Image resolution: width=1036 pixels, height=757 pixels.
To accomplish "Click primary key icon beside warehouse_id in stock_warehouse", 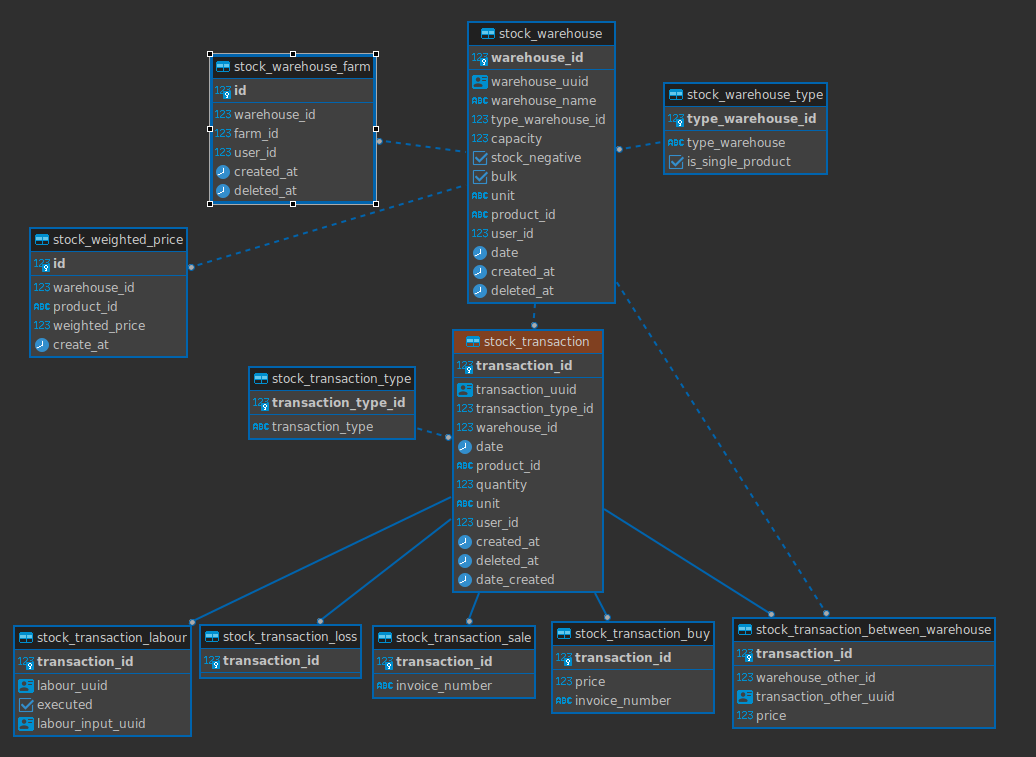I will tap(480, 58).
